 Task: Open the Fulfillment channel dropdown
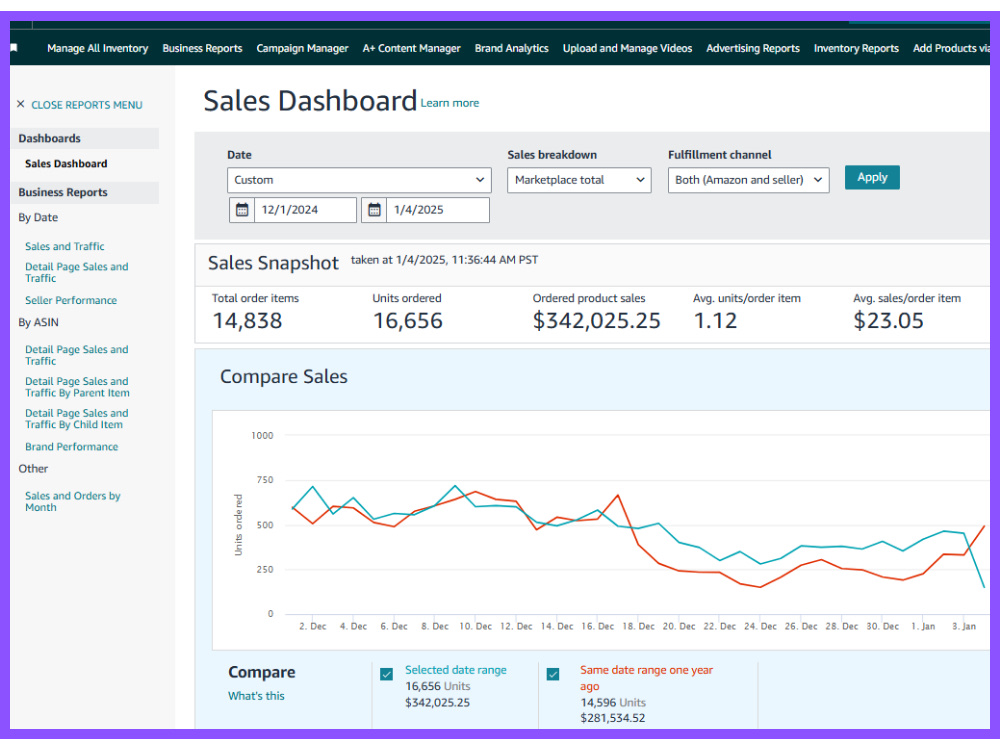(748, 180)
